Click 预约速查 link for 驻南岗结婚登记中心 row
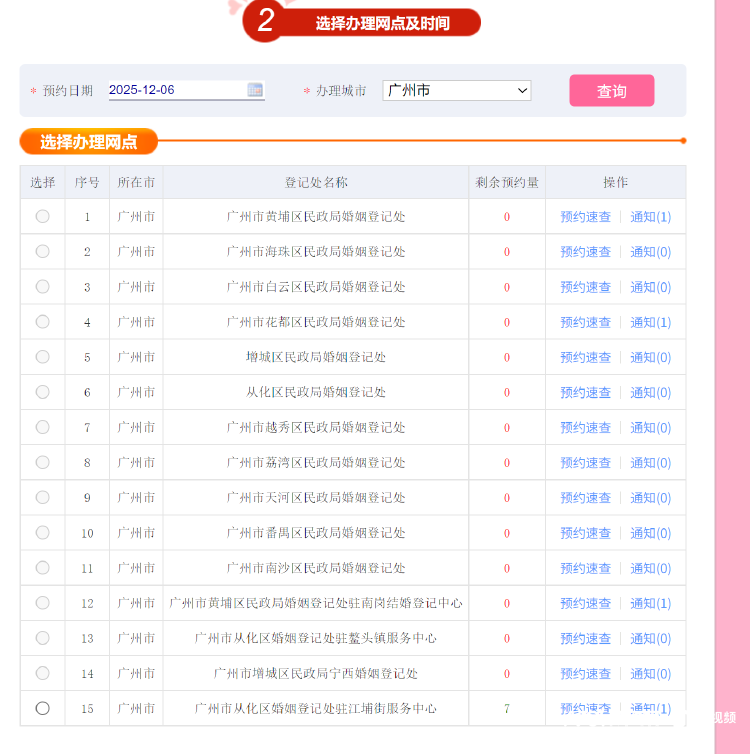750x754 pixels. click(586, 603)
